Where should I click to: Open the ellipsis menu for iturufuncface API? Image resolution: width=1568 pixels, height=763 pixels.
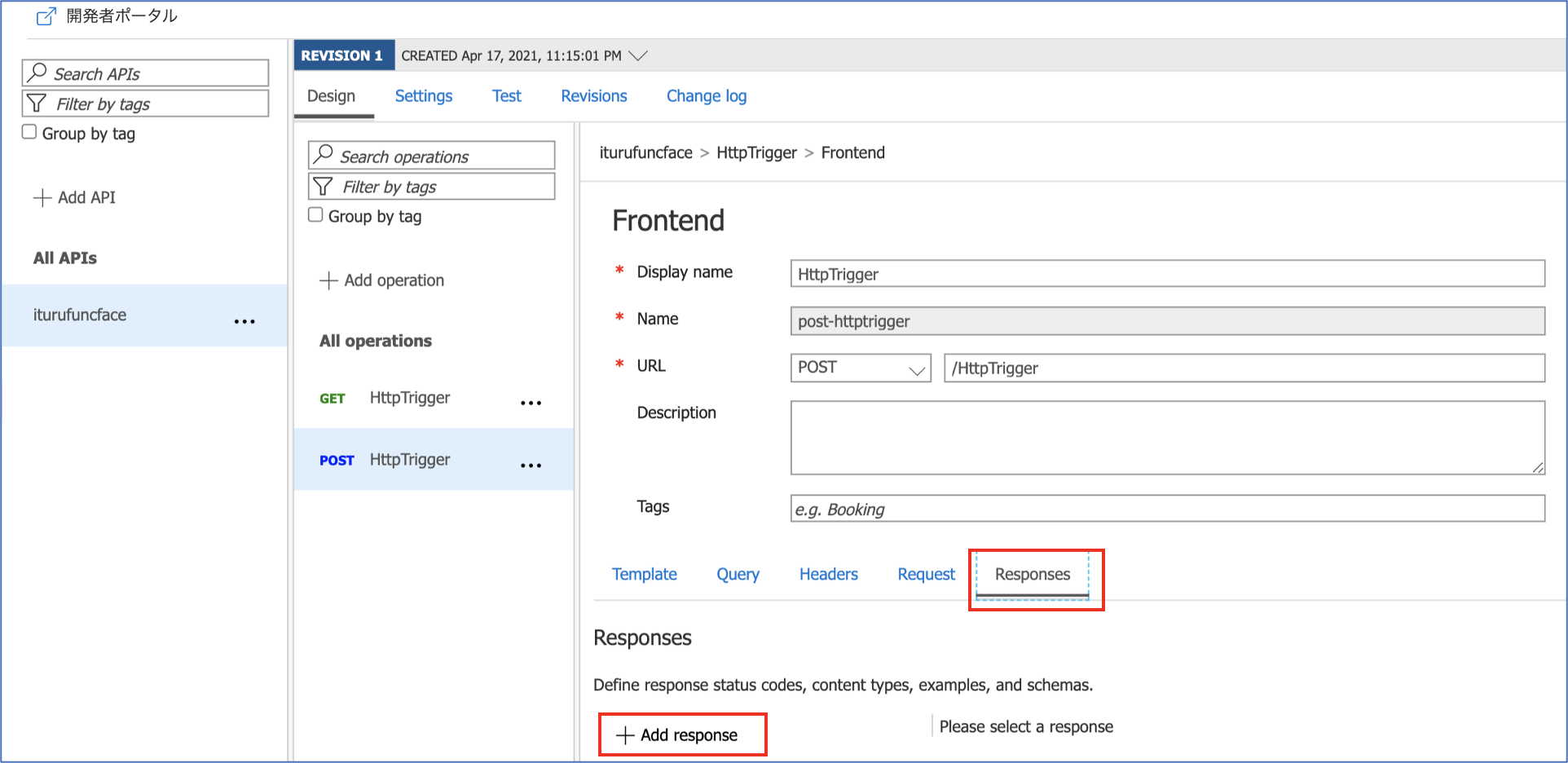point(244,321)
